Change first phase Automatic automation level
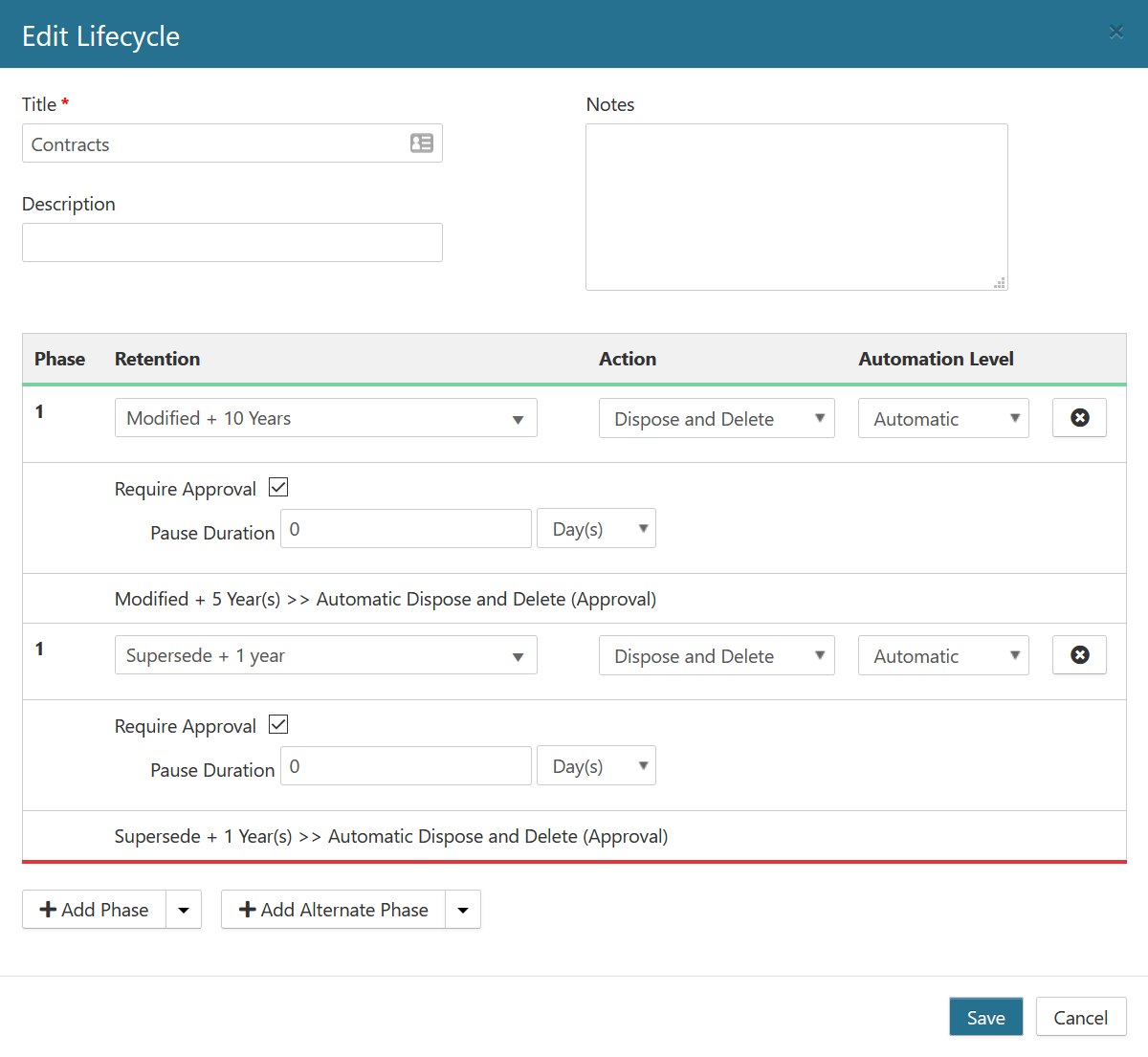The height and width of the screenshot is (1057, 1148). coord(943,419)
